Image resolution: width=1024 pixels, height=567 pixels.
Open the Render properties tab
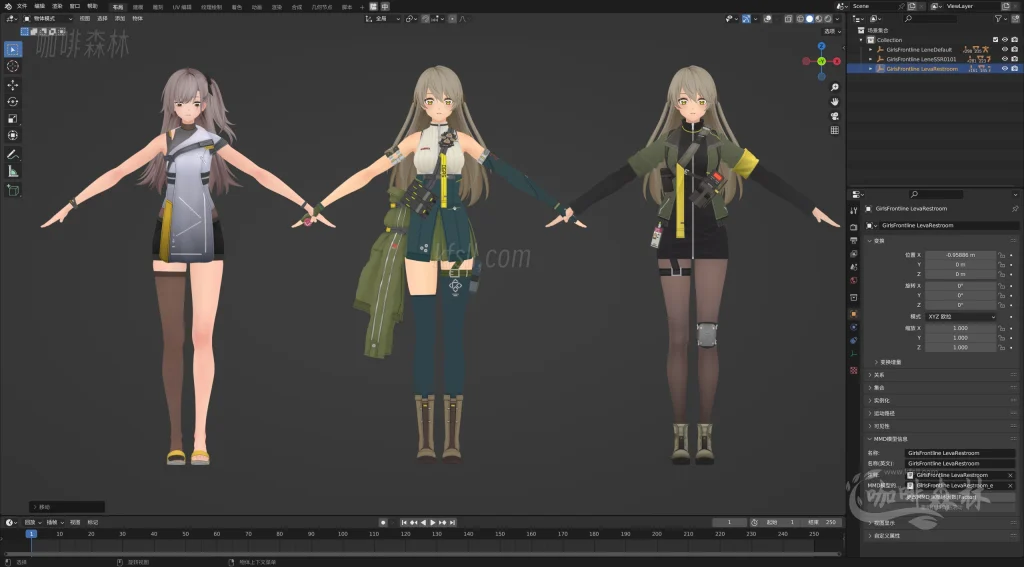pyautogui.click(x=854, y=227)
